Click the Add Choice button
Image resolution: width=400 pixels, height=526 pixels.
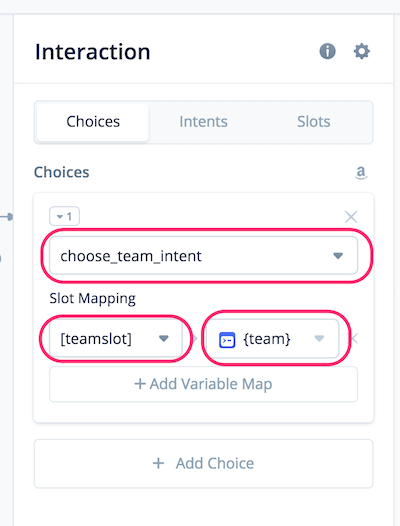pos(203,464)
